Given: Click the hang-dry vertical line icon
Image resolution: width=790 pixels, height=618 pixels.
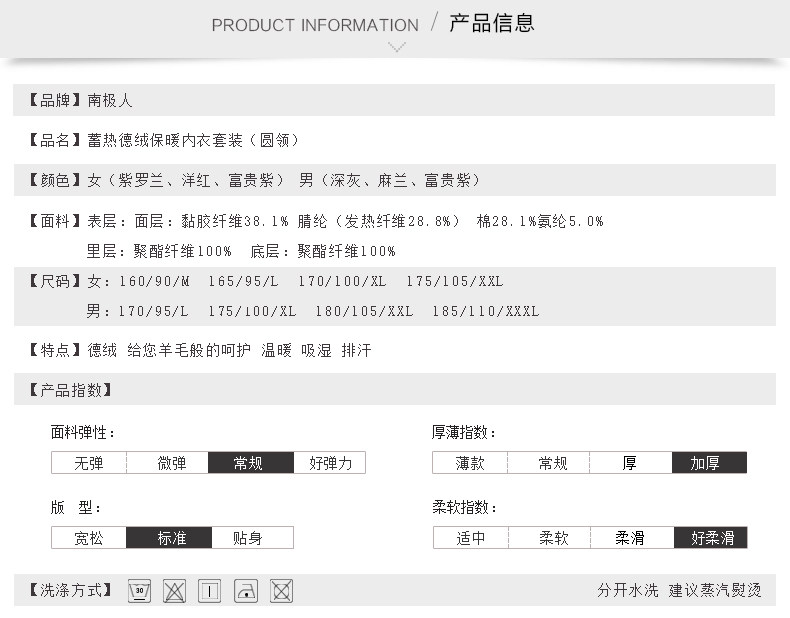Looking at the screenshot, I should click(x=210, y=590).
